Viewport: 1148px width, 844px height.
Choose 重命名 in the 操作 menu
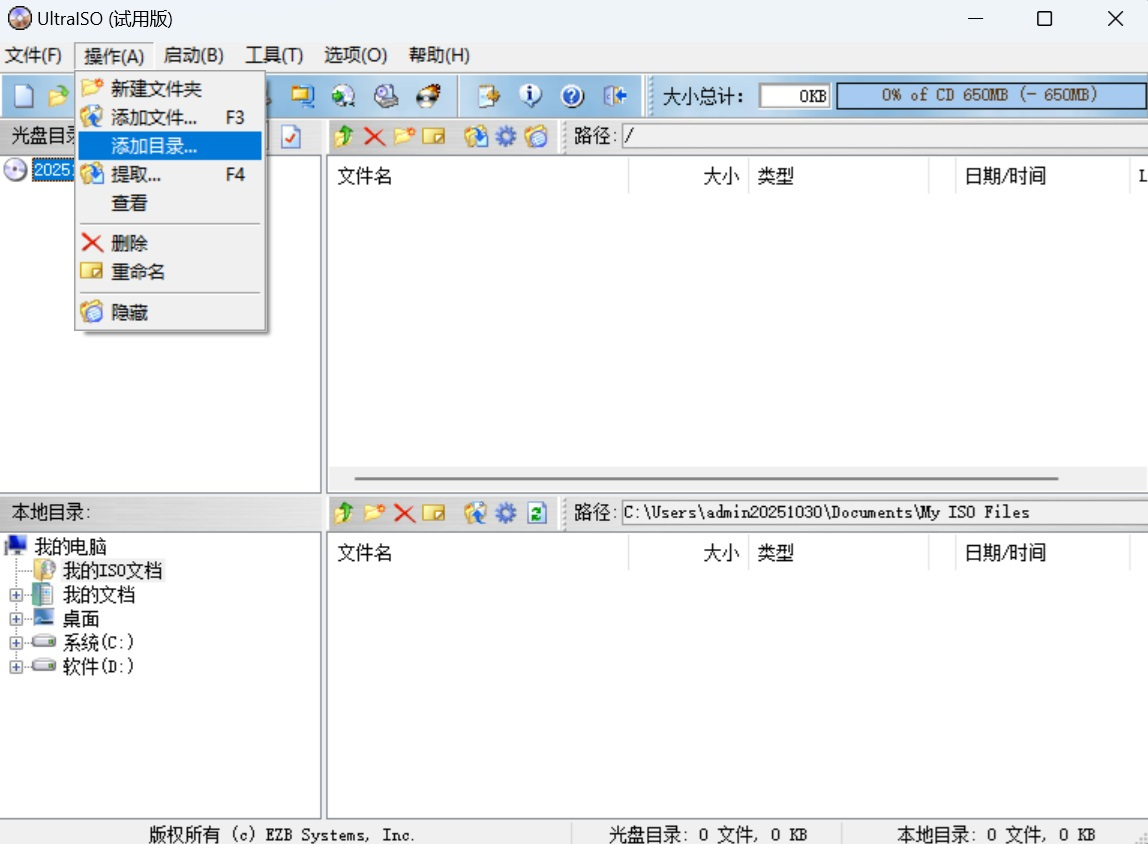coord(137,271)
